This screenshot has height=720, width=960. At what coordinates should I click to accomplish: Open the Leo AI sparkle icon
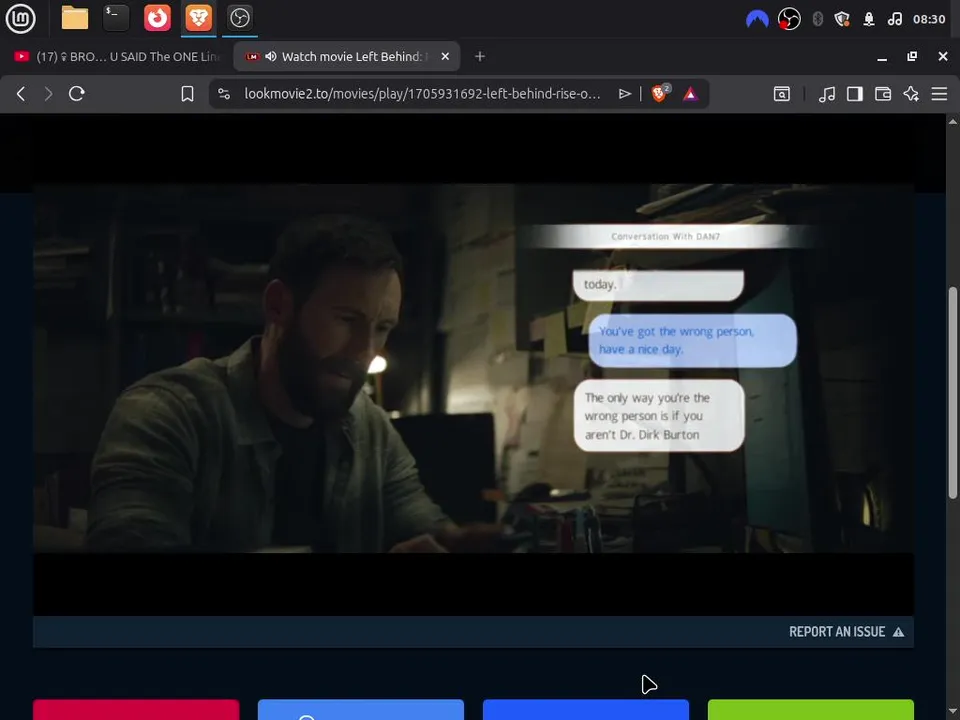click(x=911, y=94)
